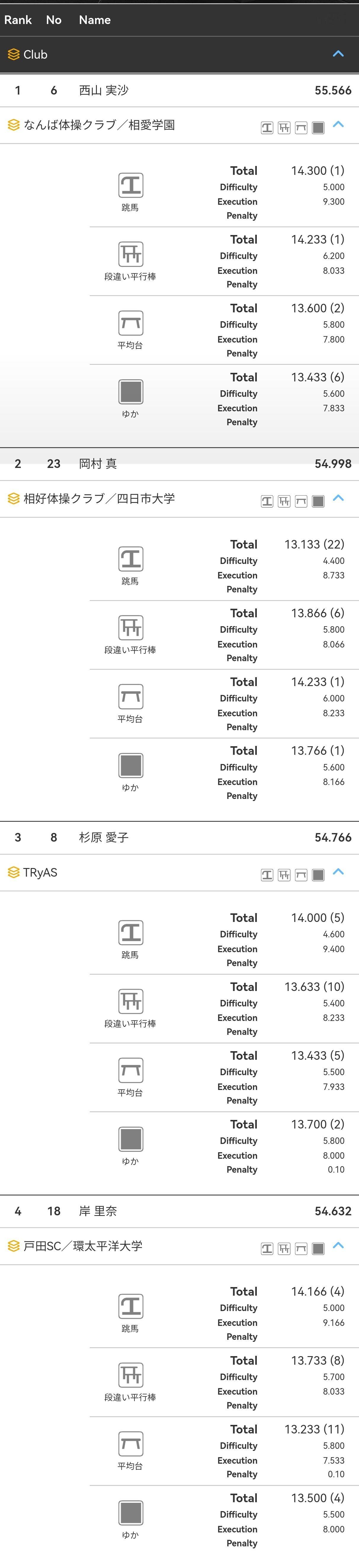Image resolution: width=359 pixels, height=1568 pixels.
Task: Open gymnast name 西山 実沙
Action: click(x=103, y=90)
